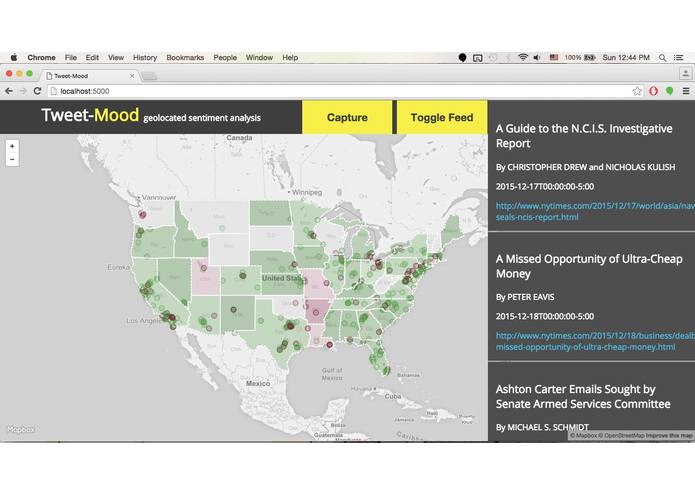Open the Chrome hamburger menu
The width and height of the screenshot is (695, 494).
pos(686,91)
